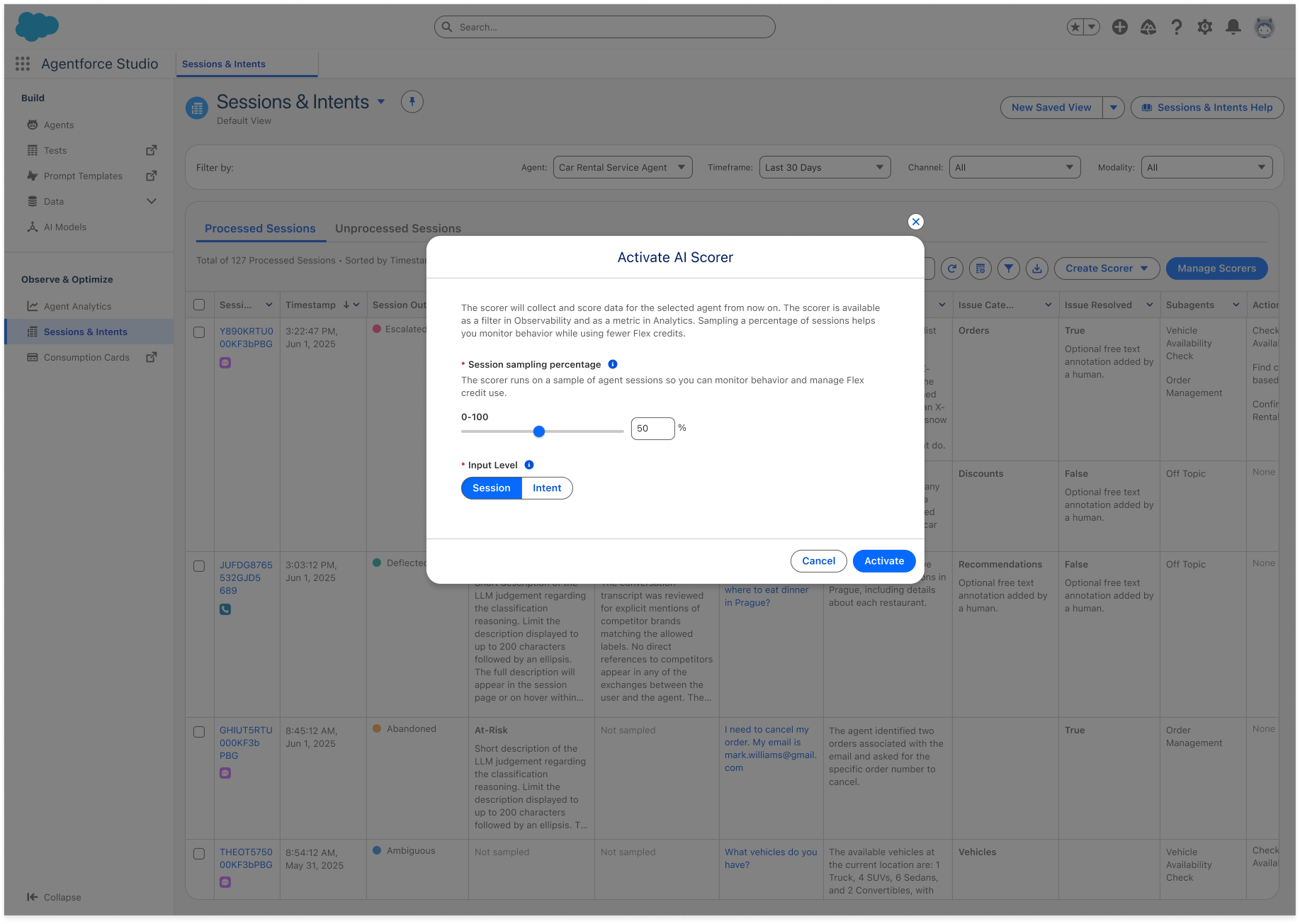The height and width of the screenshot is (924, 1300).
Task: Open Agents in the Build sidebar
Action: [x=59, y=125]
